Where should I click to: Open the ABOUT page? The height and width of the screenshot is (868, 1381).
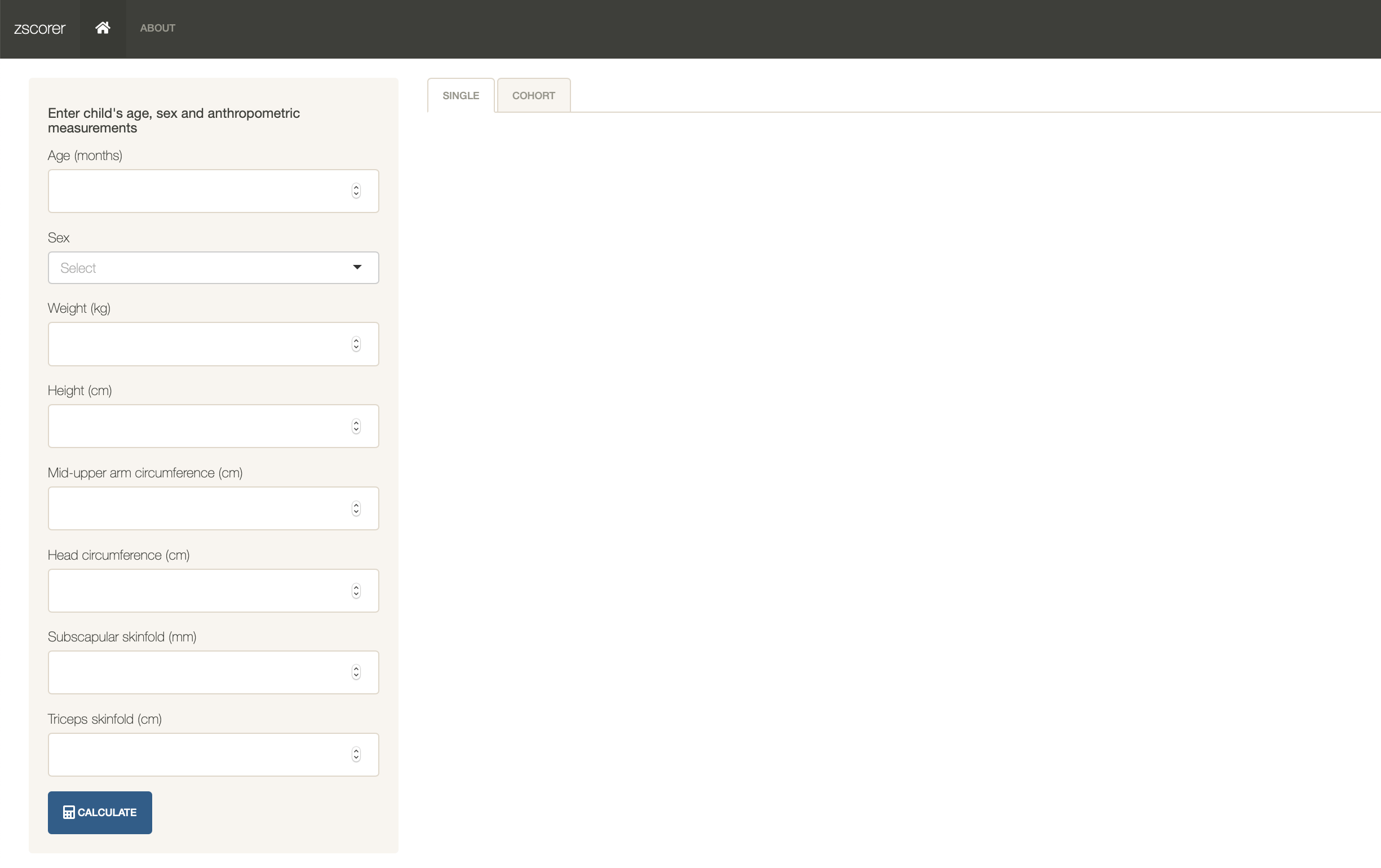click(x=157, y=28)
